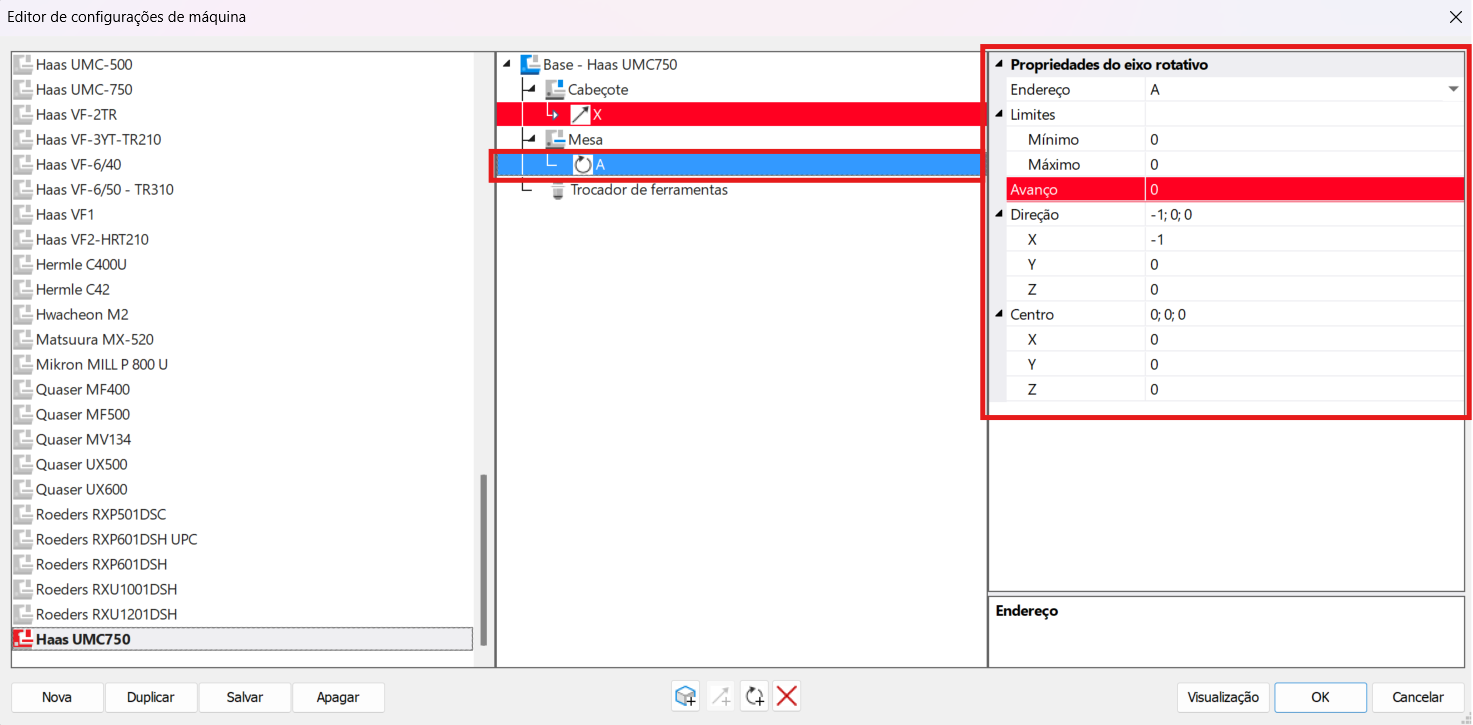Delete the selected element with the red X icon

pyautogui.click(x=787, y=697)
